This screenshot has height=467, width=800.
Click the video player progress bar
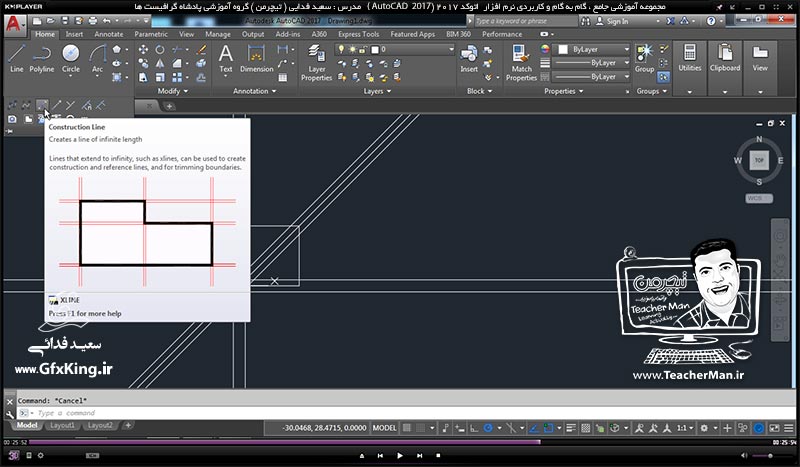(x=399, y=443)
